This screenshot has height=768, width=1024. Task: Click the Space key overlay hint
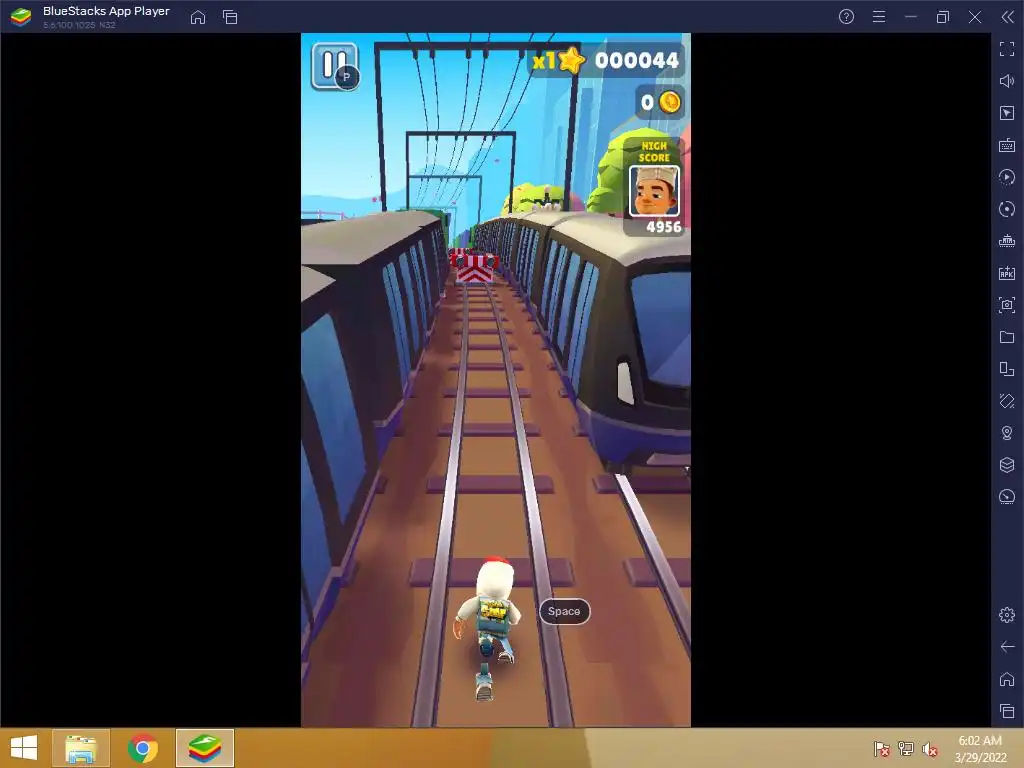tap(564, 611)
